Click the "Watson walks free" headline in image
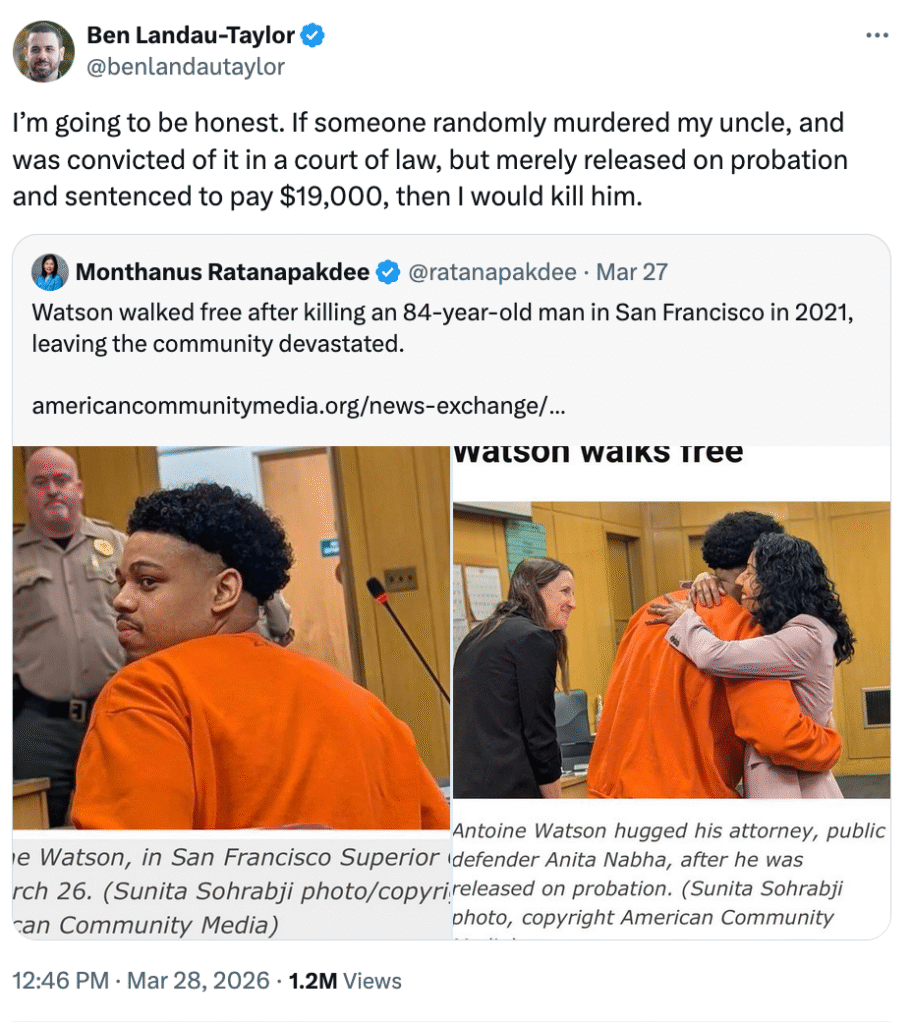 pos(598,452)
